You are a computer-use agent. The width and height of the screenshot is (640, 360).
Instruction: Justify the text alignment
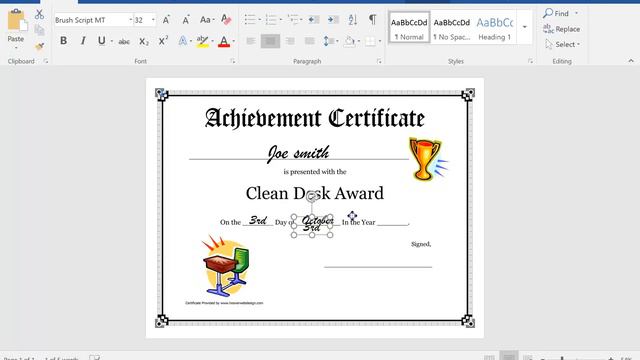pos(310,41)
